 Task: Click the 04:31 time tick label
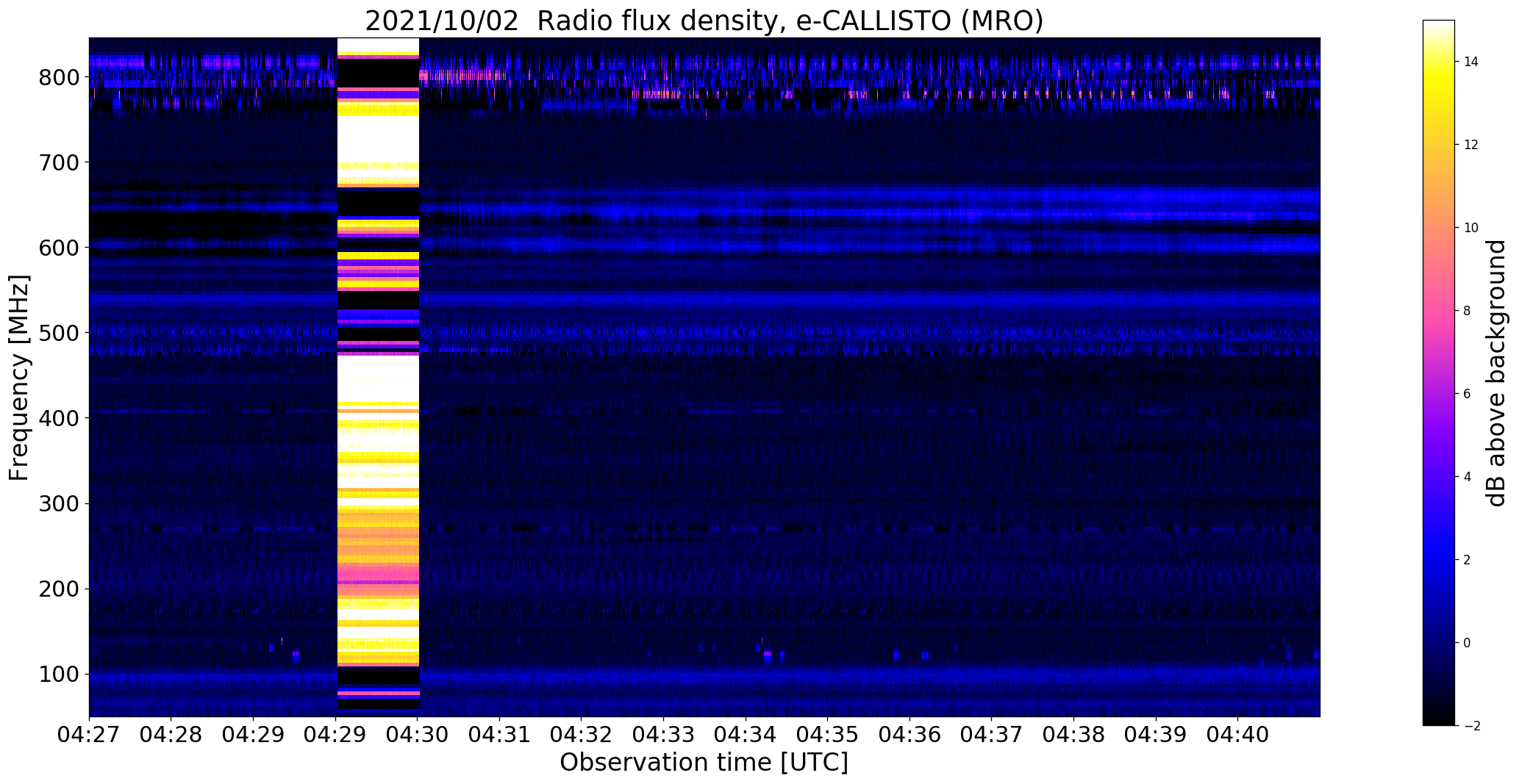point(500,735)
